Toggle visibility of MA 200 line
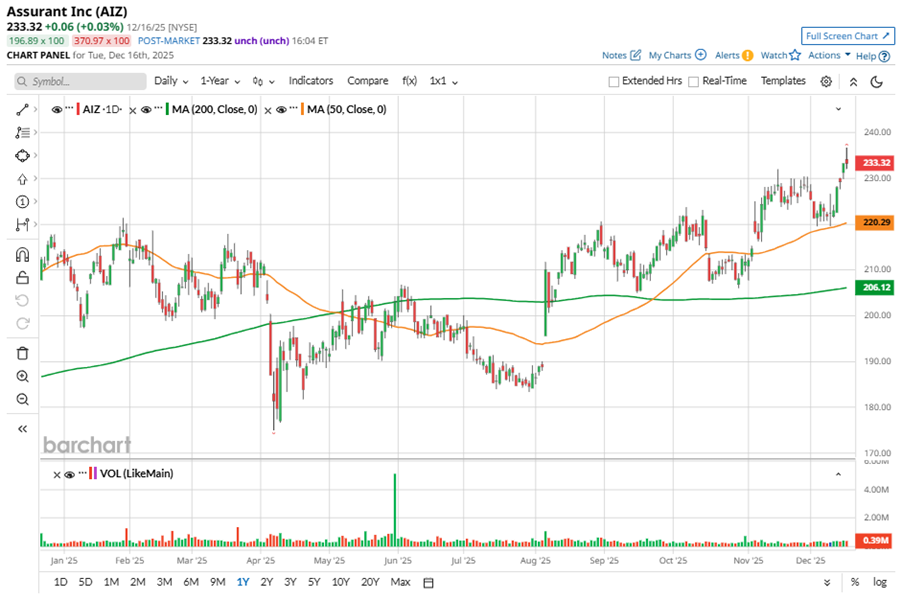902x600 pixels. 146,109
